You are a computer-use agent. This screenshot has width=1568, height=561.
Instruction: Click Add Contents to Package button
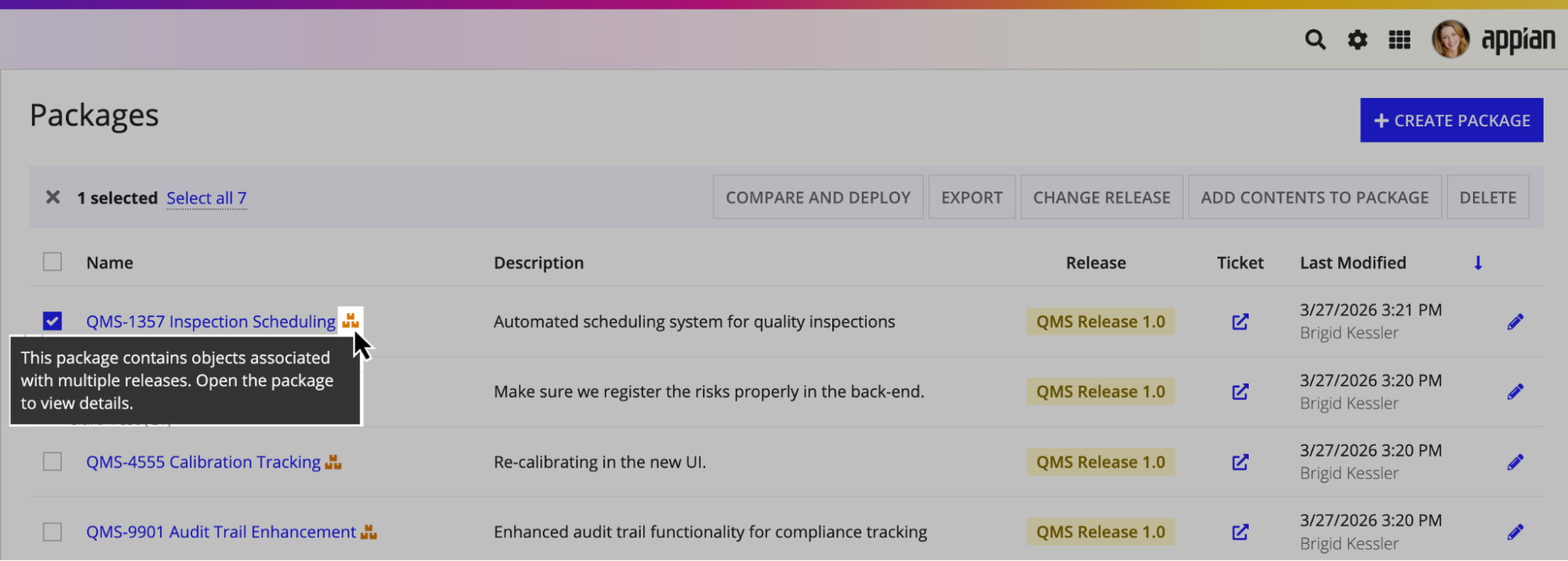tap(1315, 197)
